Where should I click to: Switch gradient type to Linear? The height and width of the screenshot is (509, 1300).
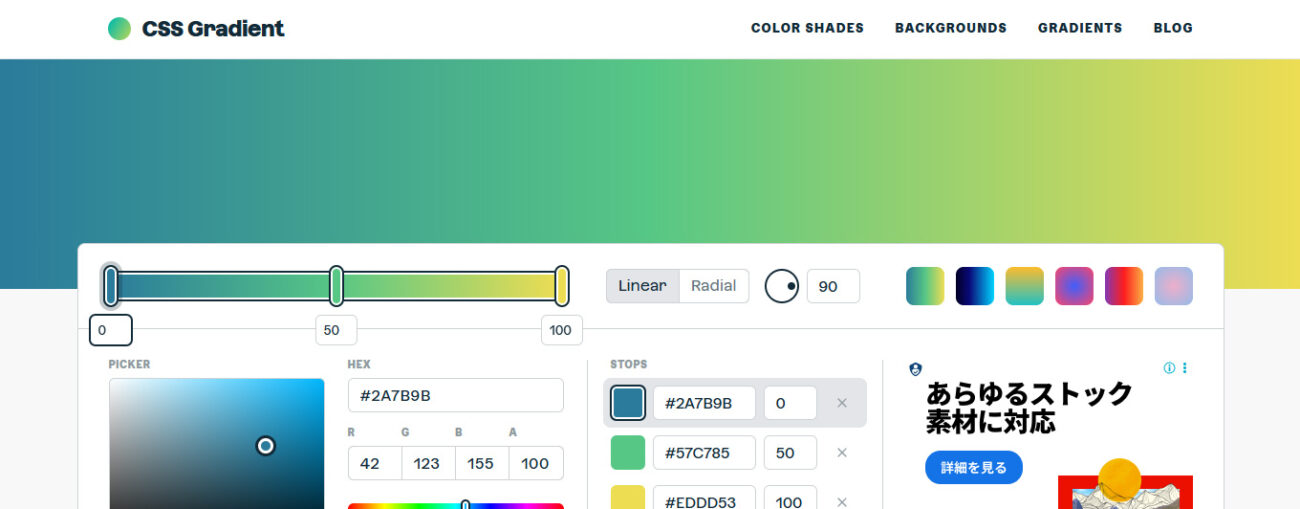point(642,286)
